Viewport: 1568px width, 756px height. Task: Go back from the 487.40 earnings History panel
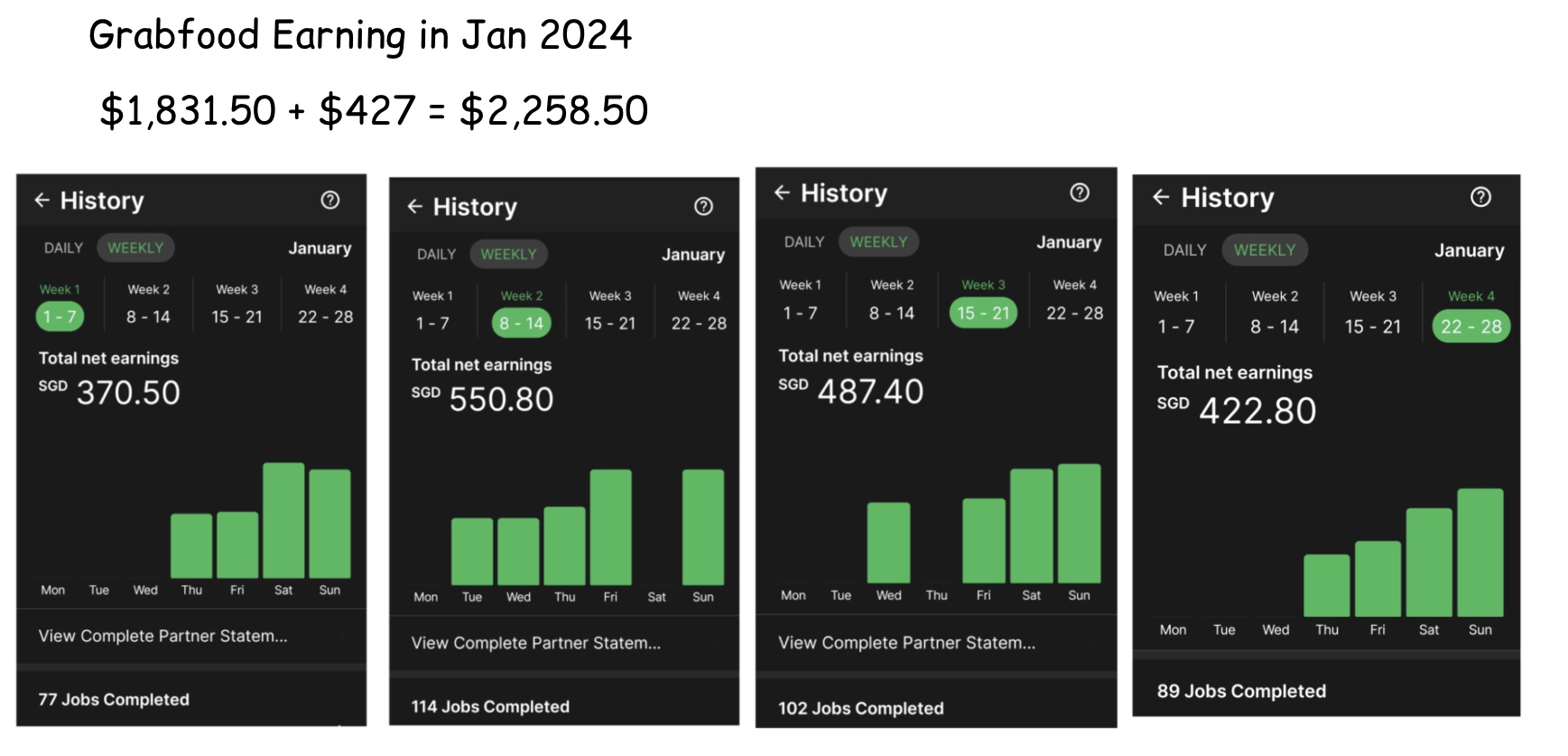click(782, 192)
